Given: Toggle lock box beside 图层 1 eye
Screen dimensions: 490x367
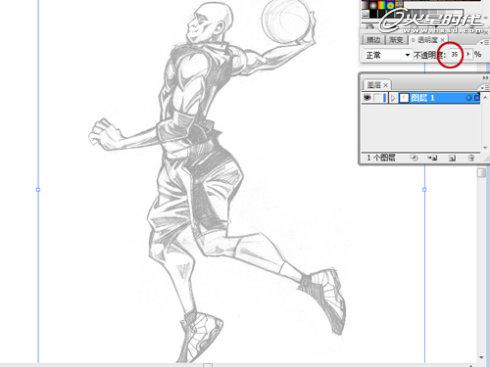Looking at the screenshot, I should point(378,98).
